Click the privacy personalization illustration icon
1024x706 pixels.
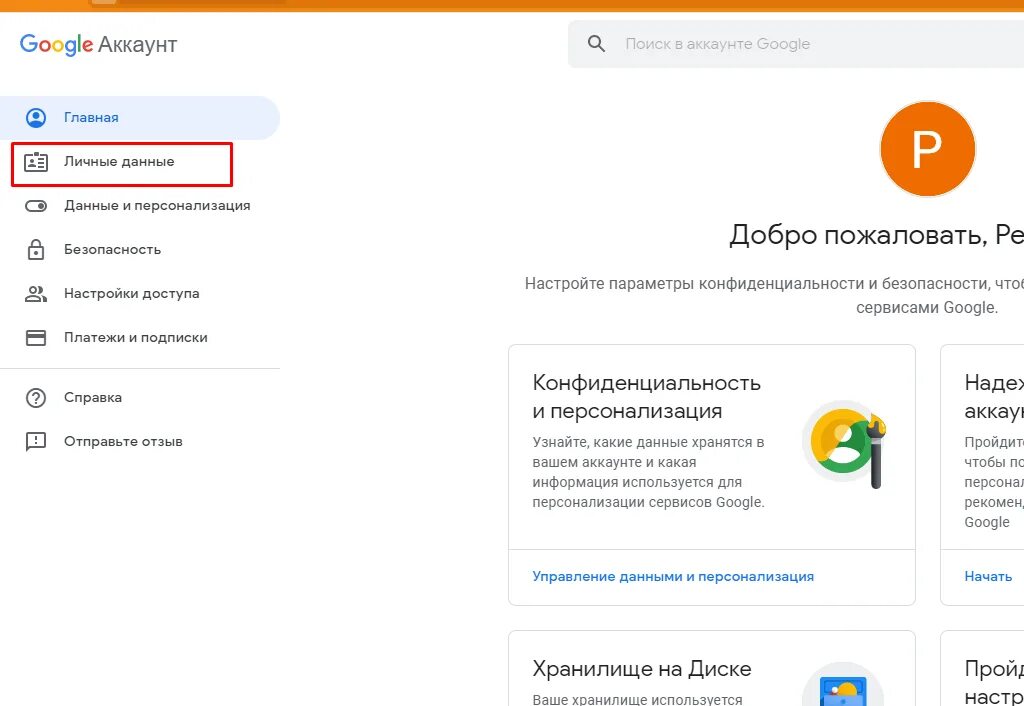[844, 444]
